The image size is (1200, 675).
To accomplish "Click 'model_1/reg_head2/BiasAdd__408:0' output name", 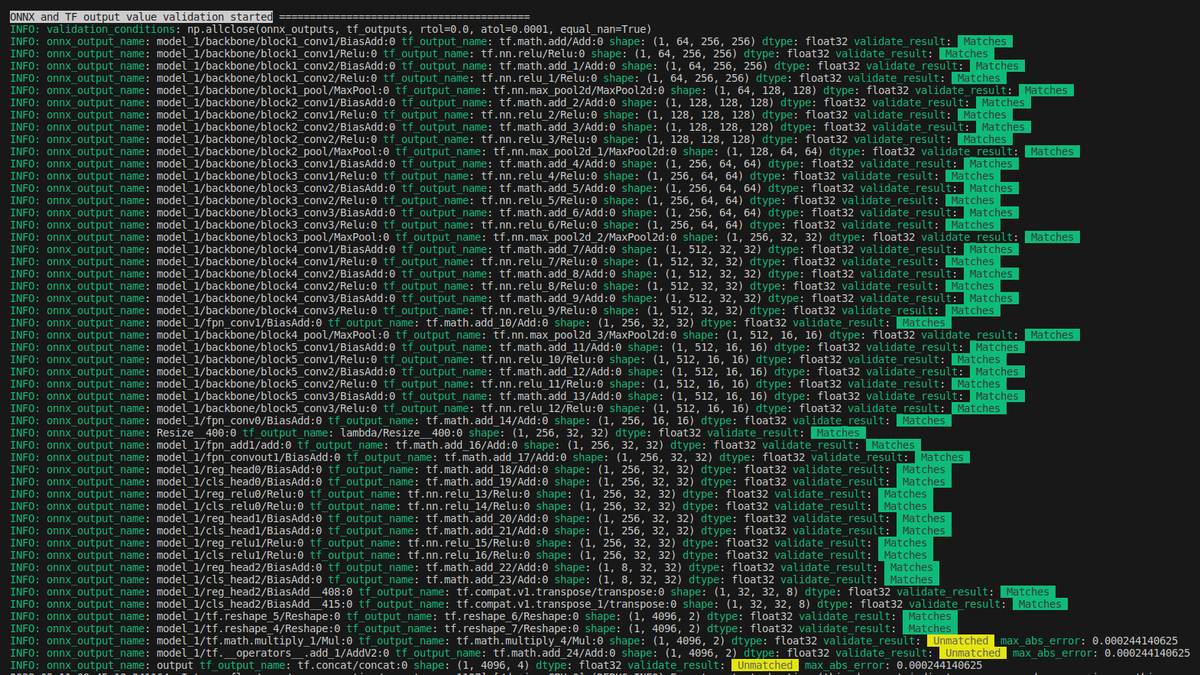I will click(255, 591).
